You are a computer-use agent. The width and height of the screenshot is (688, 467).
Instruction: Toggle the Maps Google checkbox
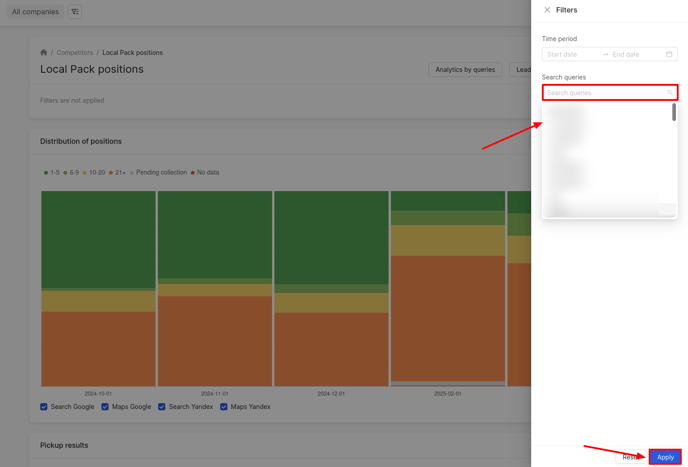pyautogui.click(x=105, y=407)
